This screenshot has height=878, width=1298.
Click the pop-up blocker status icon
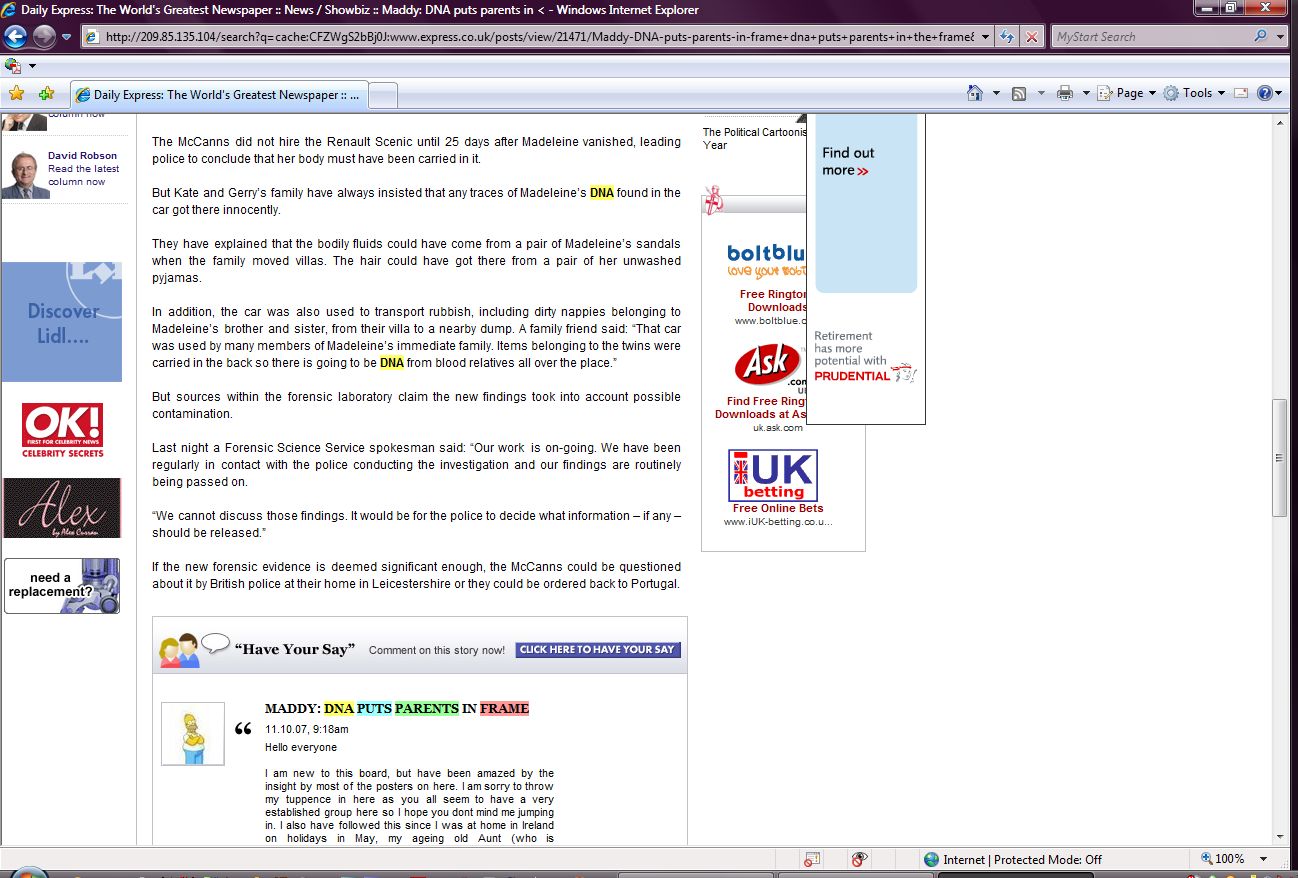tap(812, 859)
